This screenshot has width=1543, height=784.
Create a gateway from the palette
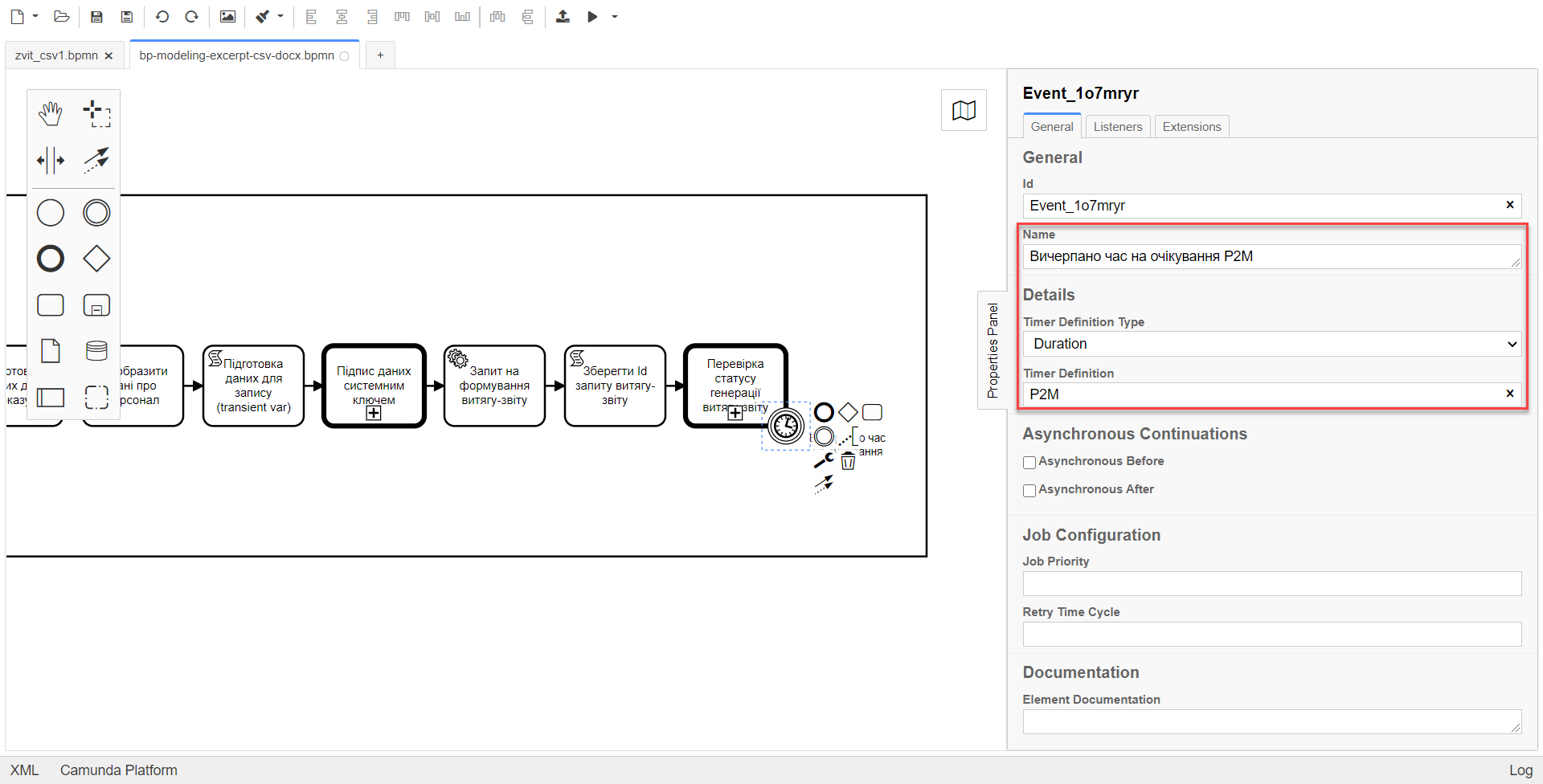pos(96,259)
